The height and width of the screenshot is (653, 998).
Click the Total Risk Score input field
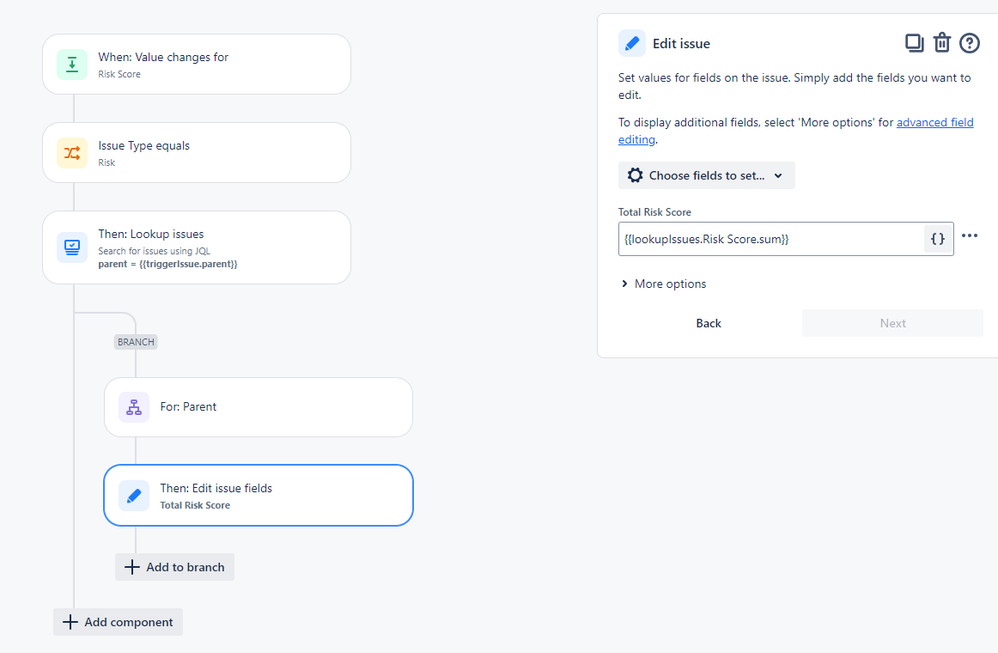pos(770,239)
